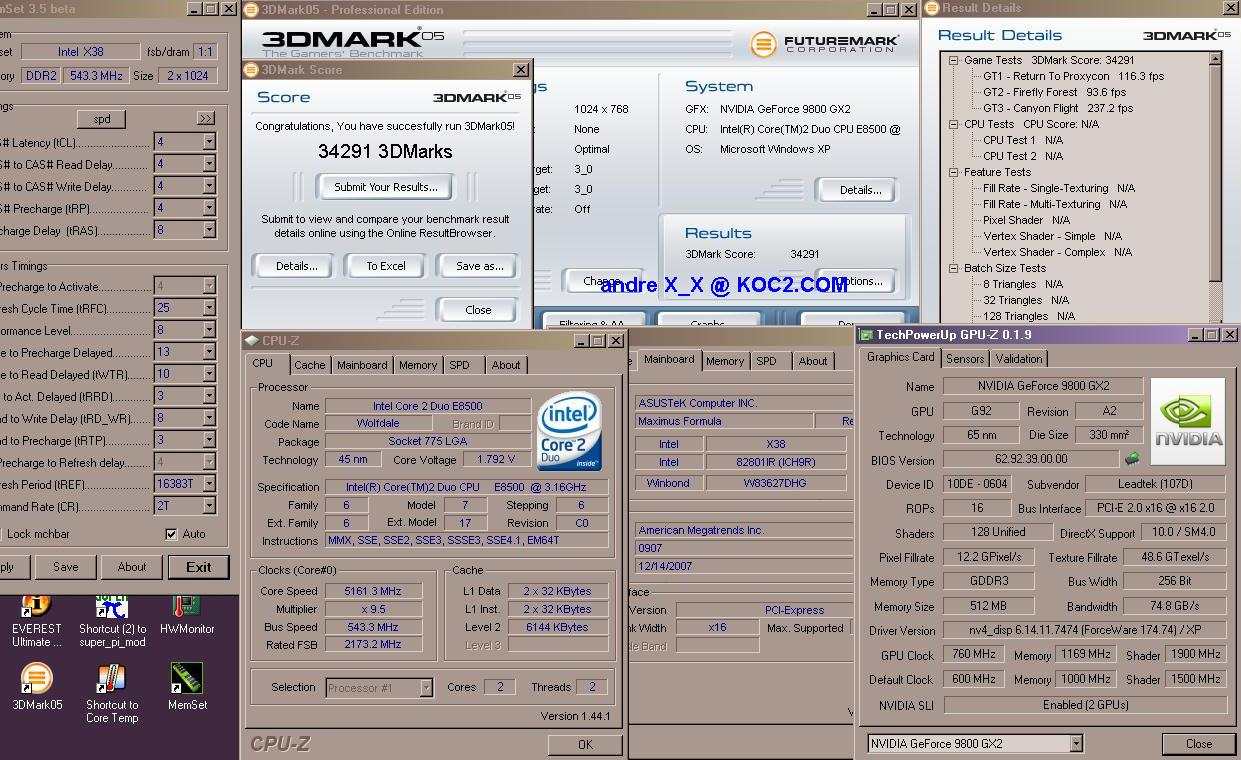Image resolution: width=1241 pixels, height=760 pixels.
Task: Click the spd button in MemSet
Action: pos(102,118)
